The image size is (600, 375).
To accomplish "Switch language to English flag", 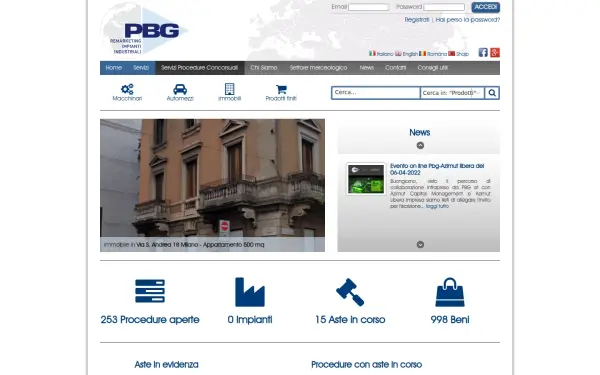I will [398, 54].
